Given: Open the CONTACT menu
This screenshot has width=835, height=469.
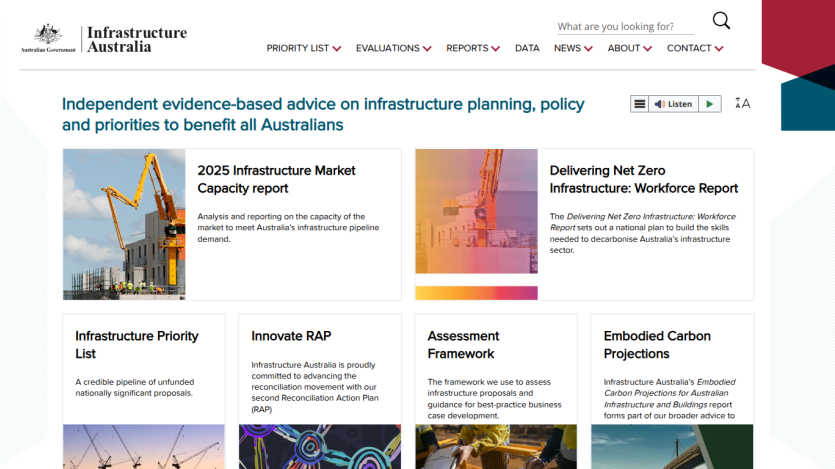Looking at the screenshot, I should tap(689, 48).
